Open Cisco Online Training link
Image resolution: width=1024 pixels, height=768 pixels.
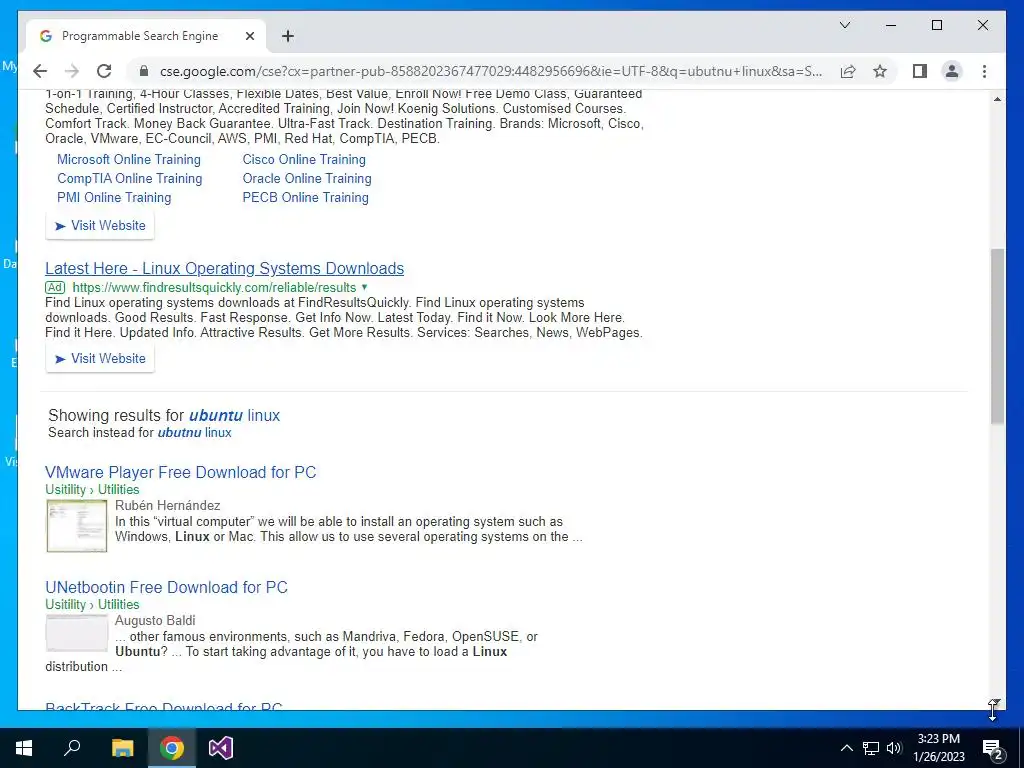coord(304,159)
